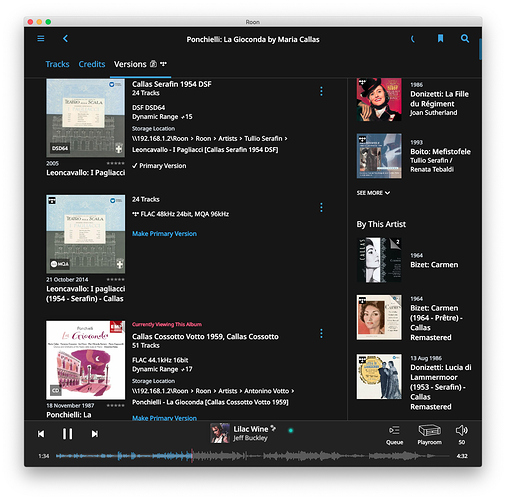This screenshot has height=500, width=507.
Task: Make Callas Cossotto Votto 1959 primary version
Action: [164, 418]
